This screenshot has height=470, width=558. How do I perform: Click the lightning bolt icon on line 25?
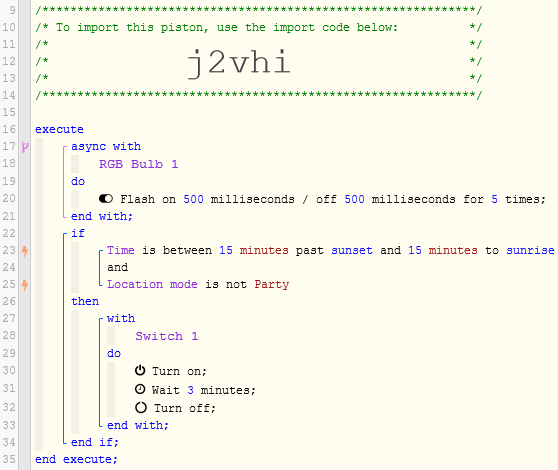[25, 285]
